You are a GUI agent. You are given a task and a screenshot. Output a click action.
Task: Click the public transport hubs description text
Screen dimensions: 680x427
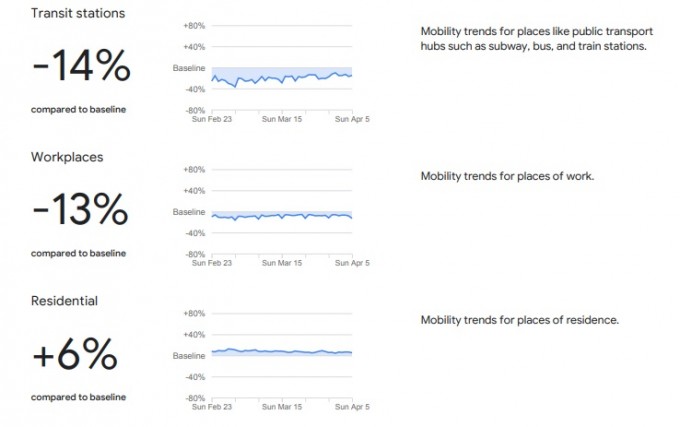pyautogui.click(x=536, y=39)
